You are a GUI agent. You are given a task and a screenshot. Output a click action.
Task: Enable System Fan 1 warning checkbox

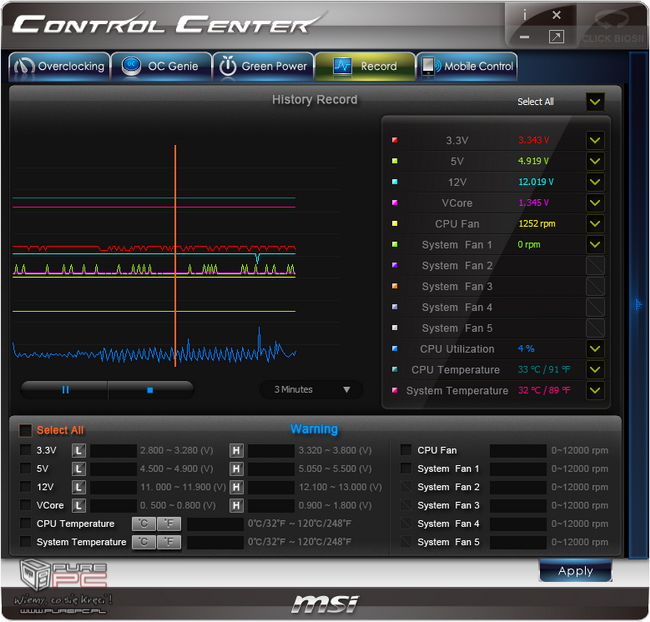406,468
